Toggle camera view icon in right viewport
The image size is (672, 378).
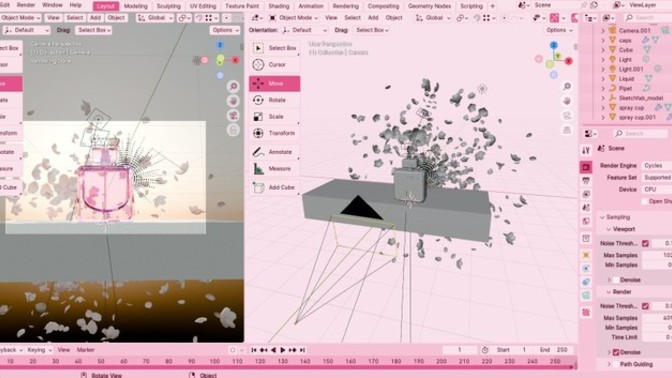(x=567, y=116)
